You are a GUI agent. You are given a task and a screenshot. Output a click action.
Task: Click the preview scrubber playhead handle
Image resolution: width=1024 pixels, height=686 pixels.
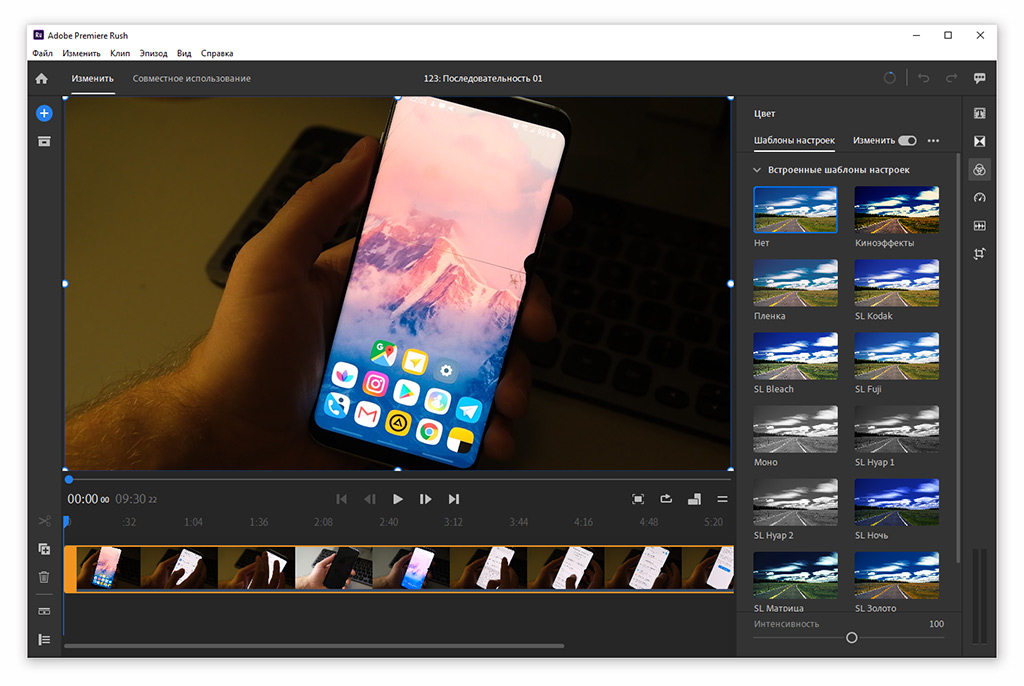(69, 480)
